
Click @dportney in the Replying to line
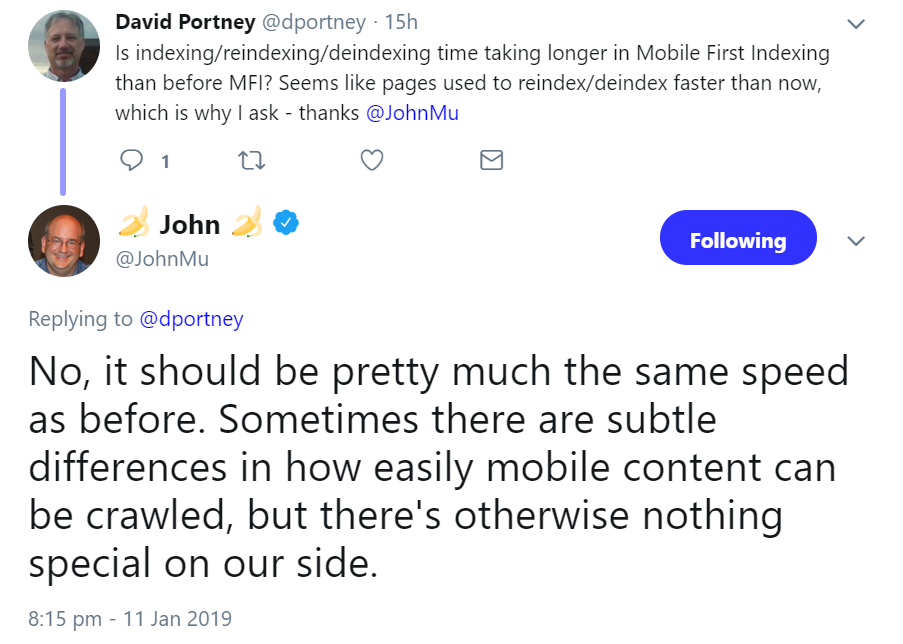click(191, 319)
